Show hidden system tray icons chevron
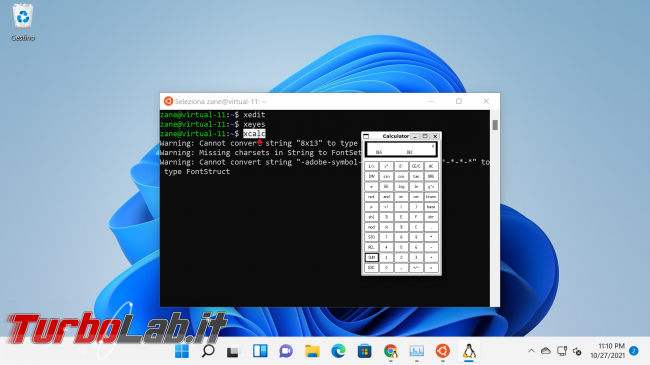 click(x=531, y=351)
